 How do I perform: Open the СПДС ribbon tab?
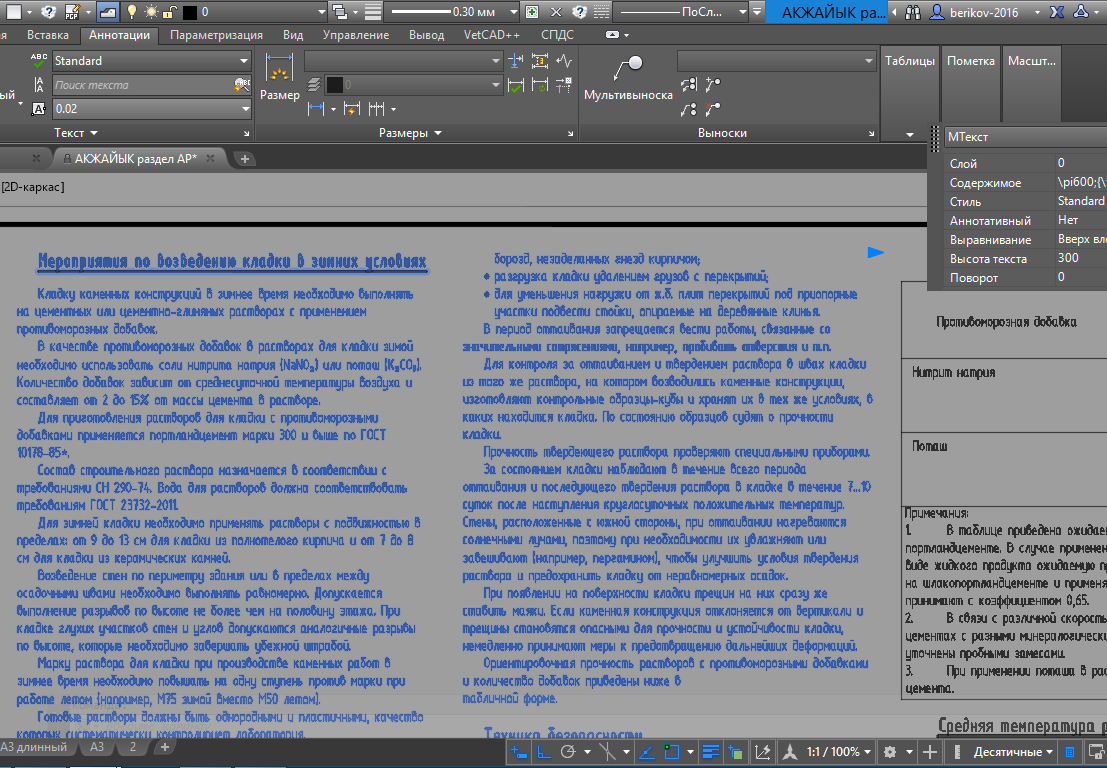pos(558,35)
